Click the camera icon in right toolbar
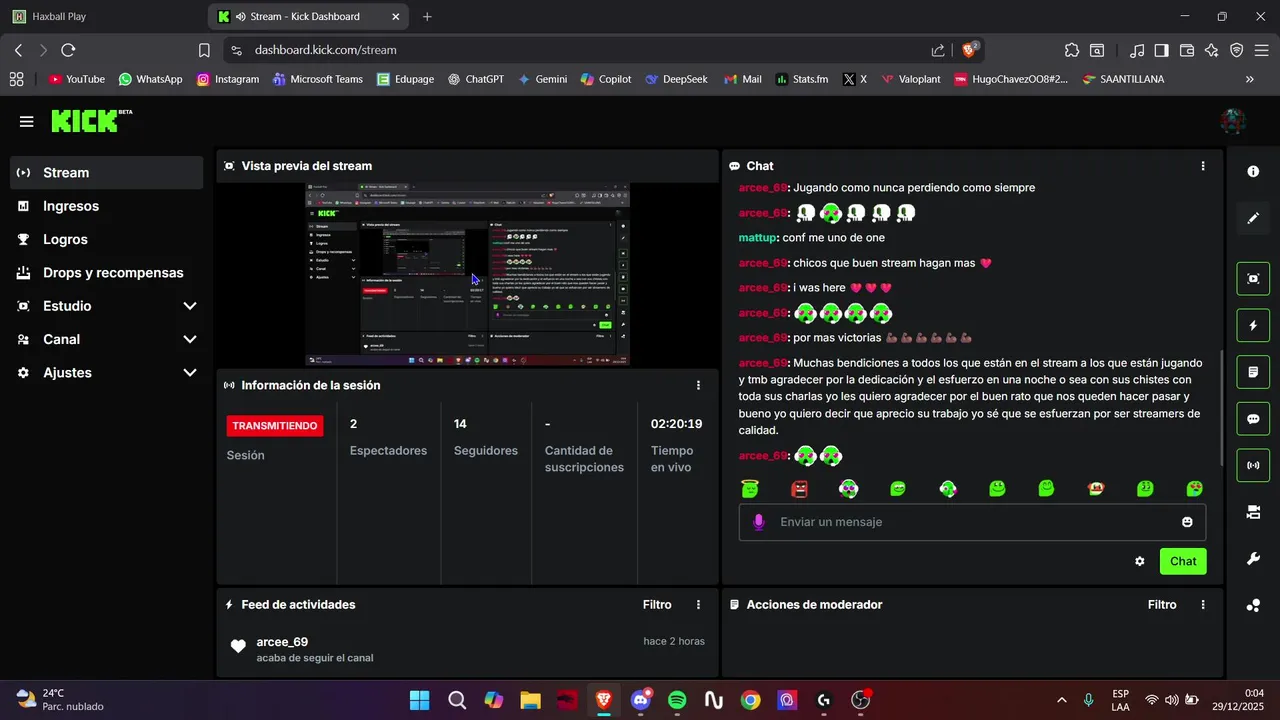This screenshot has width=1280, height=720. point(1253,512)
